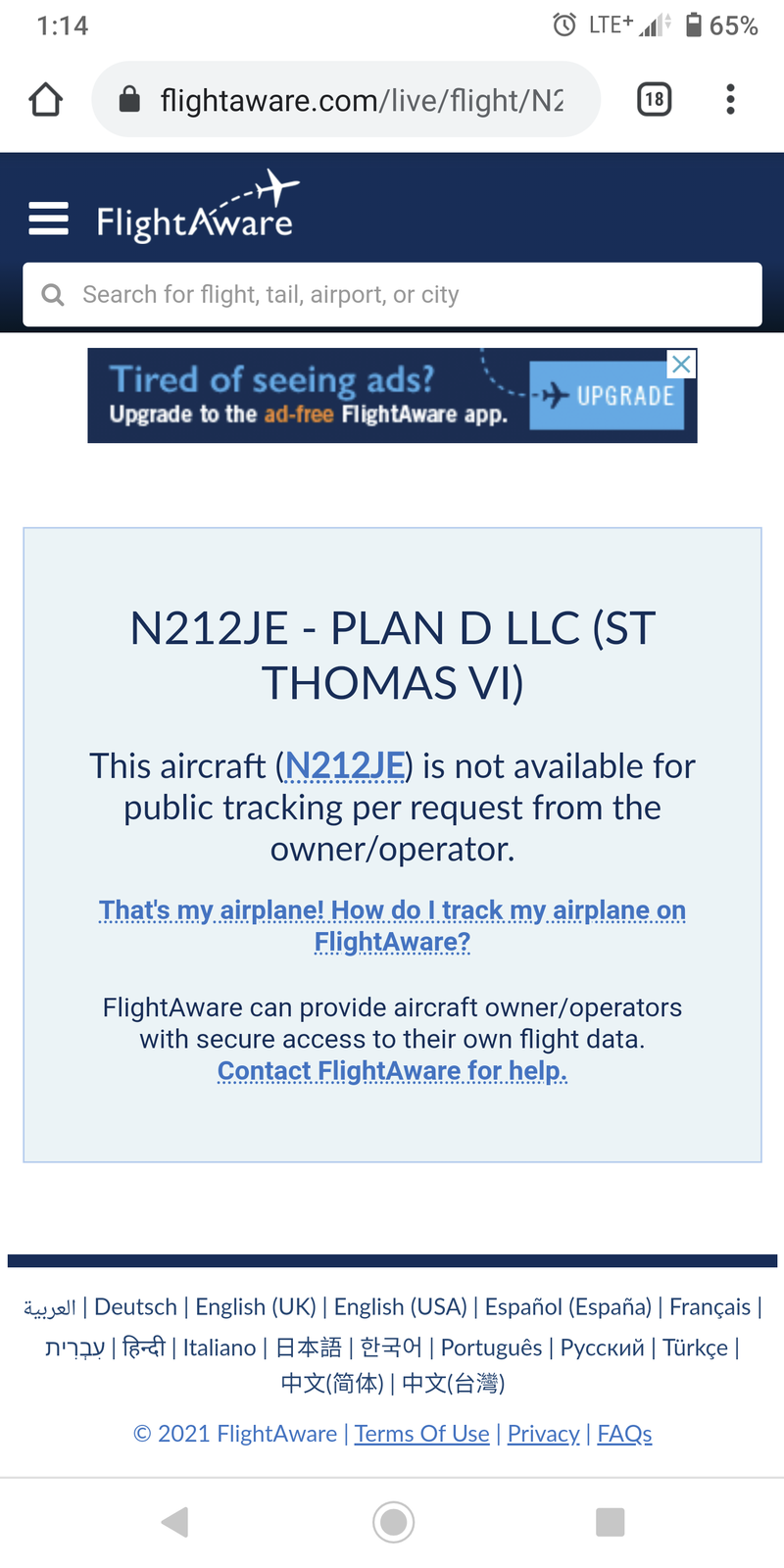Open the browser three-dot overflow menu

[730, 99]
